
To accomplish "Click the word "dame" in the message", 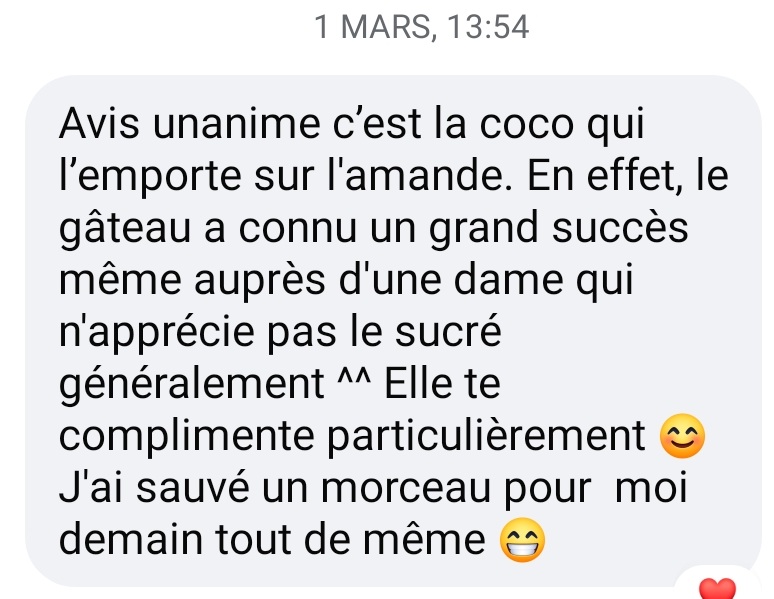I will tap(508, 280).
